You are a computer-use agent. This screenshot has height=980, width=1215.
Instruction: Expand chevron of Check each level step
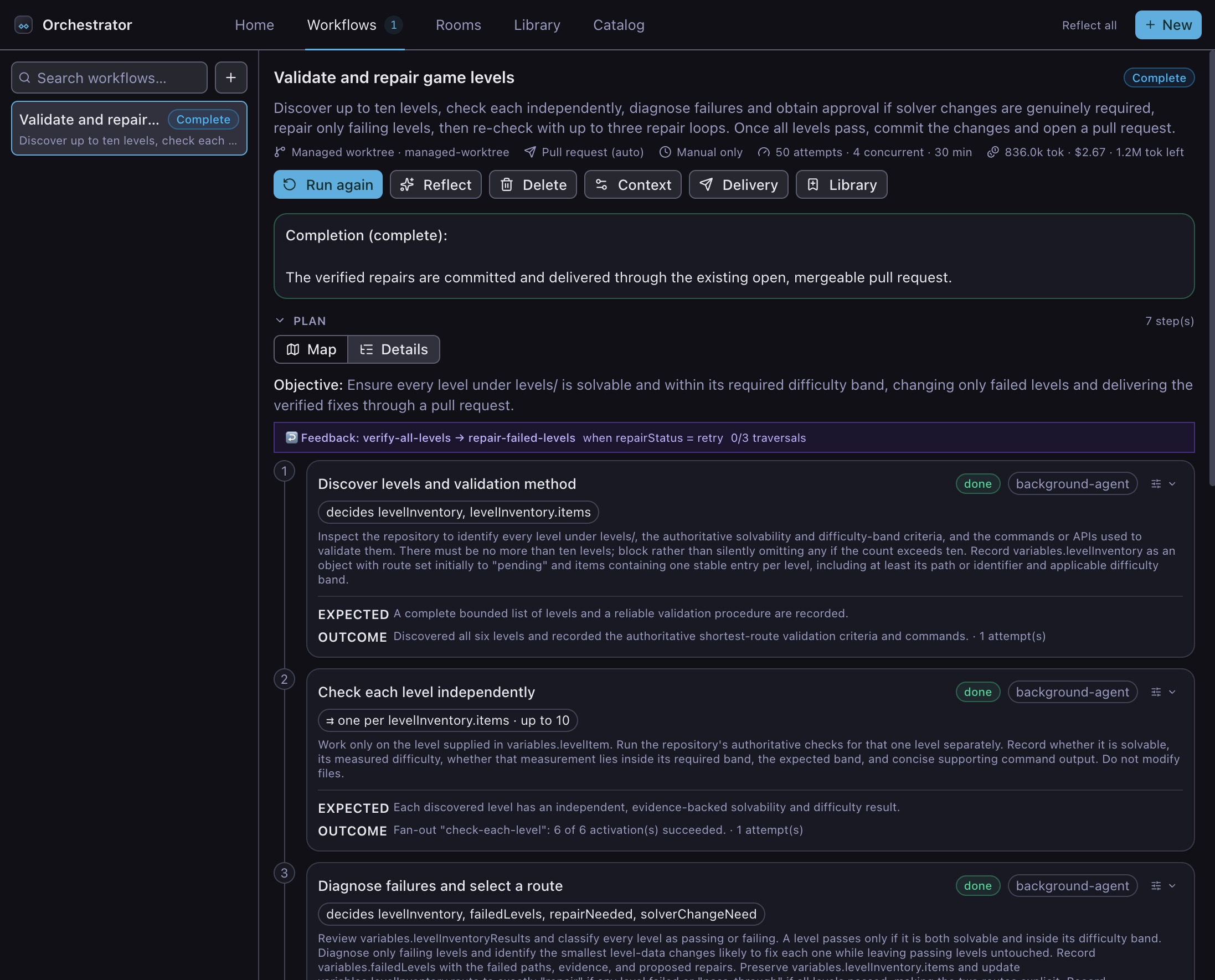point(1172,692)
